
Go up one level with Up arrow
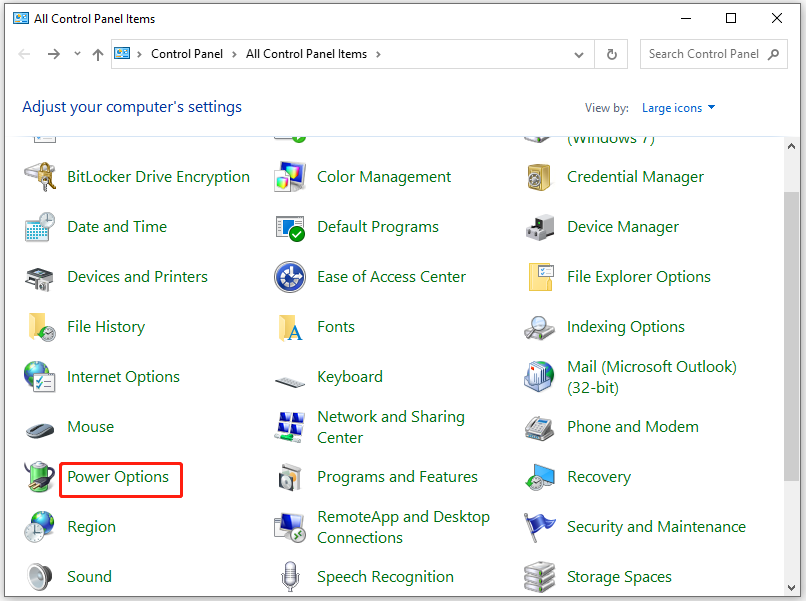(x=98, y=54)
